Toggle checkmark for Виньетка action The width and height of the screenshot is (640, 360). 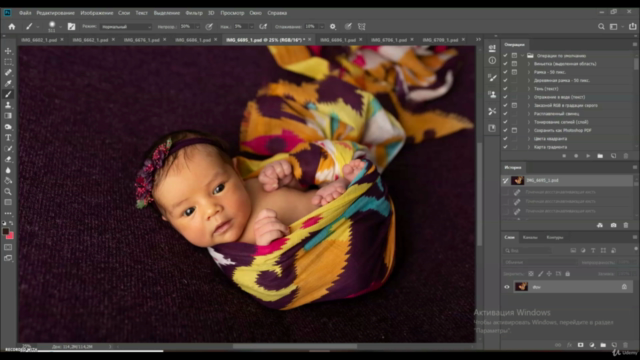coord(505,64)
